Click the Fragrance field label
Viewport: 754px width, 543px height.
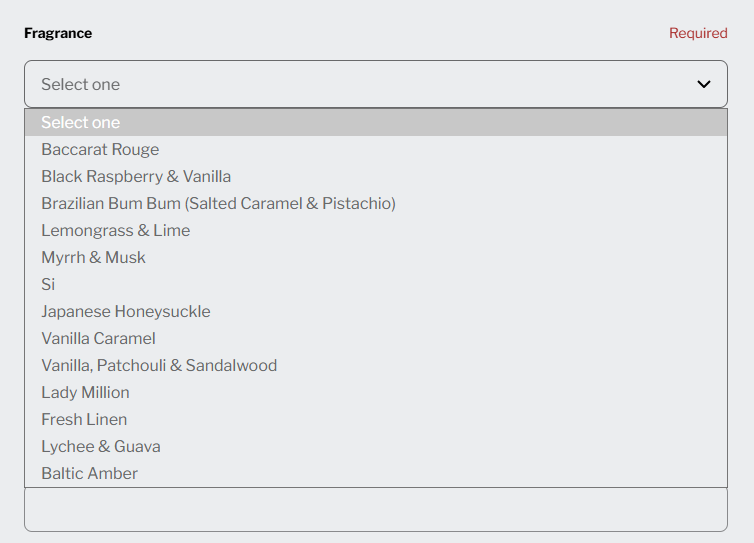click(58, 33)
